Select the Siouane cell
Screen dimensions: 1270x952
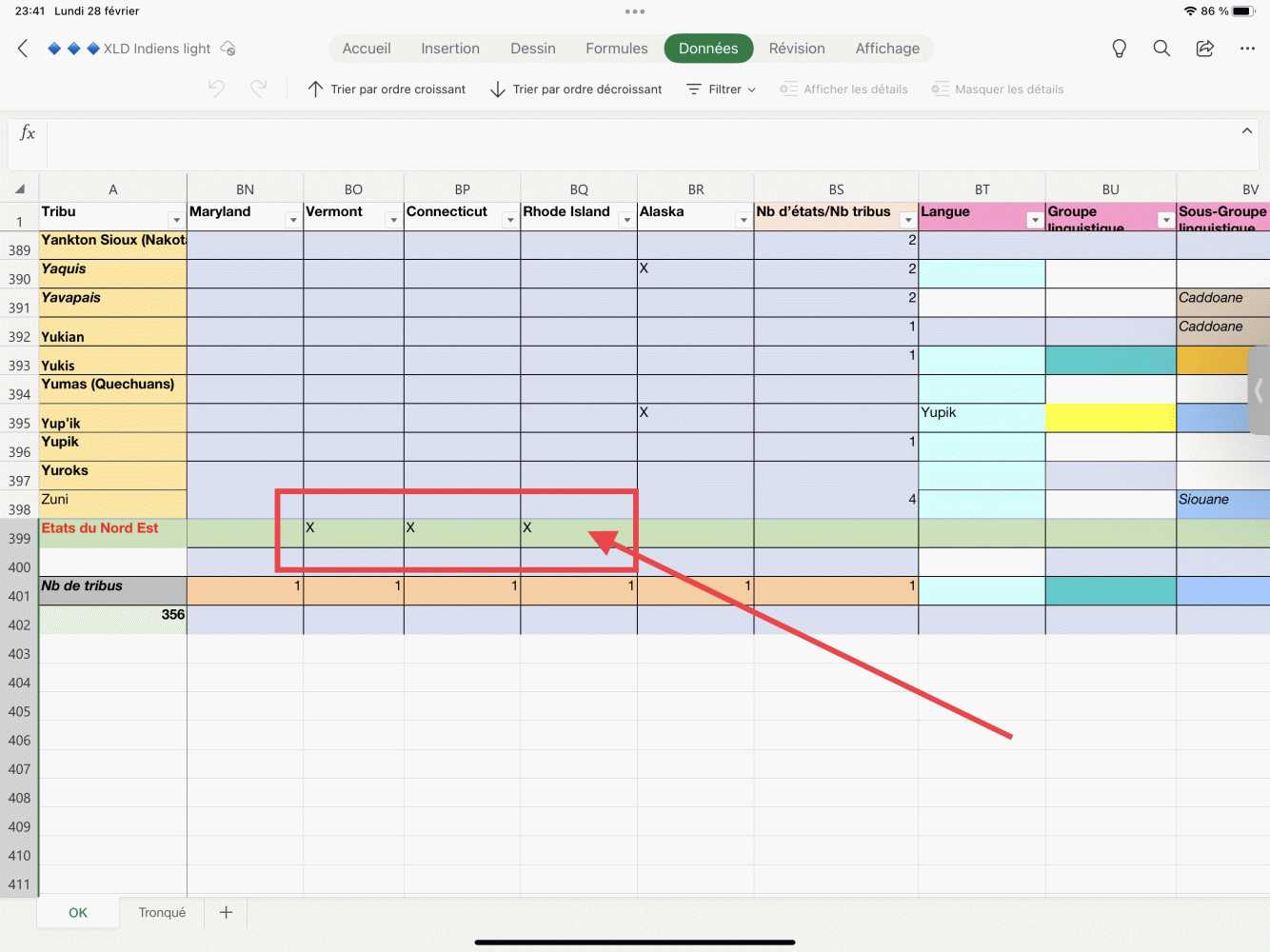[x=1223, y=505]
